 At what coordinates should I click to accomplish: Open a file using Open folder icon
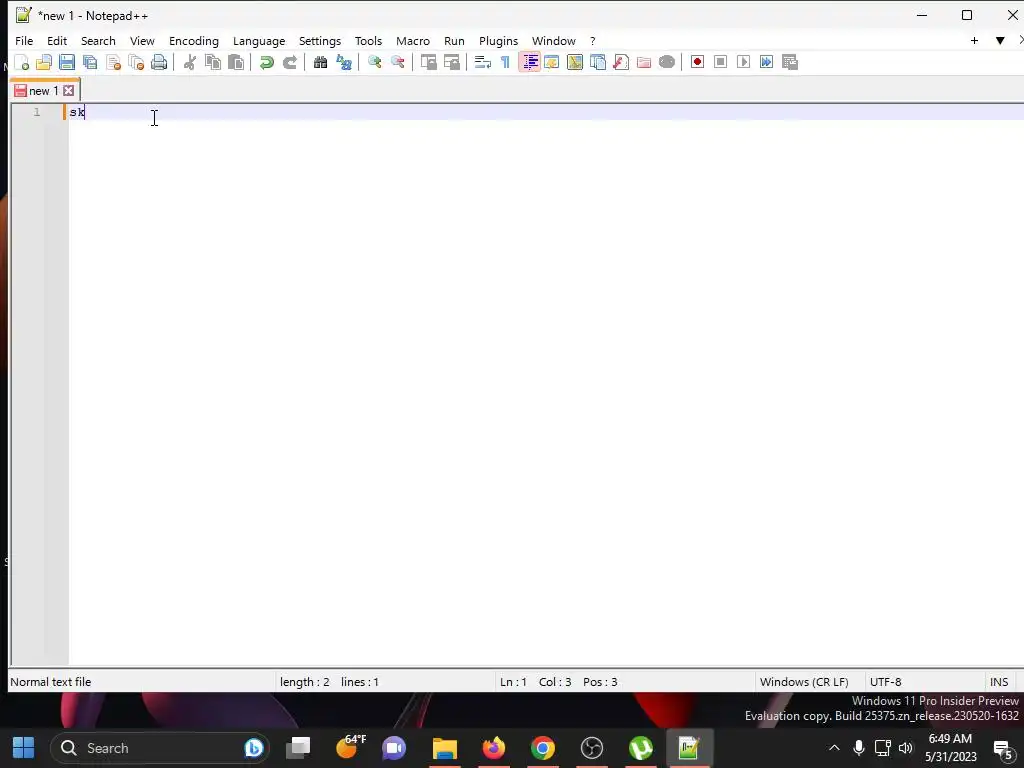tap(44, 62)
